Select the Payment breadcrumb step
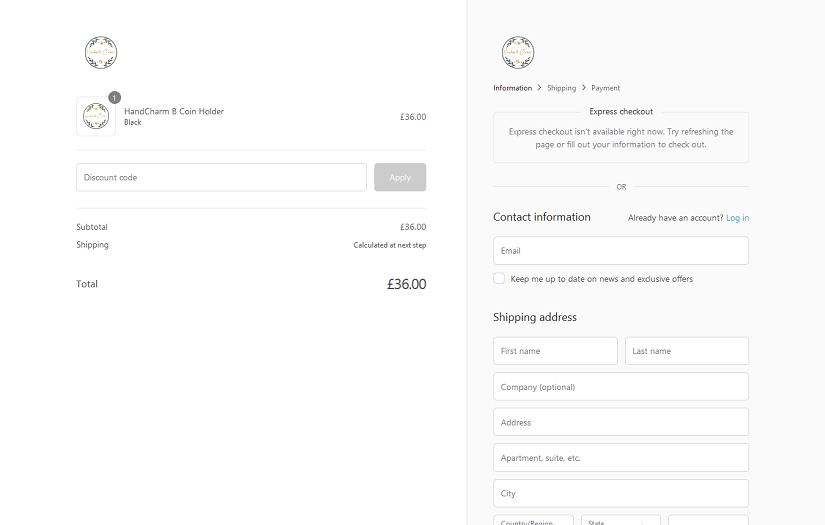 [x=605, y=88]
